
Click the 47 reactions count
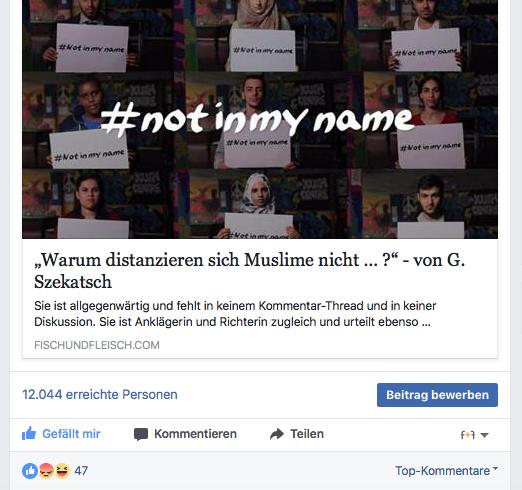pos(81,471)
